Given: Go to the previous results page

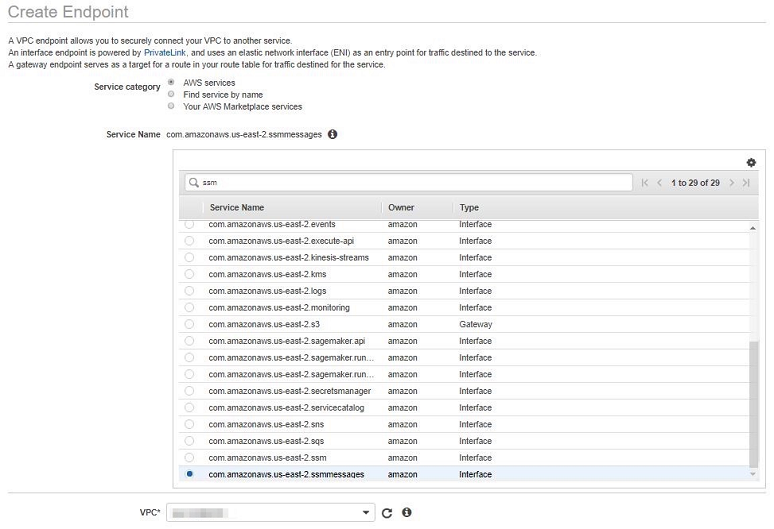Looking at the screenshot, I should (x=659, y=183).
